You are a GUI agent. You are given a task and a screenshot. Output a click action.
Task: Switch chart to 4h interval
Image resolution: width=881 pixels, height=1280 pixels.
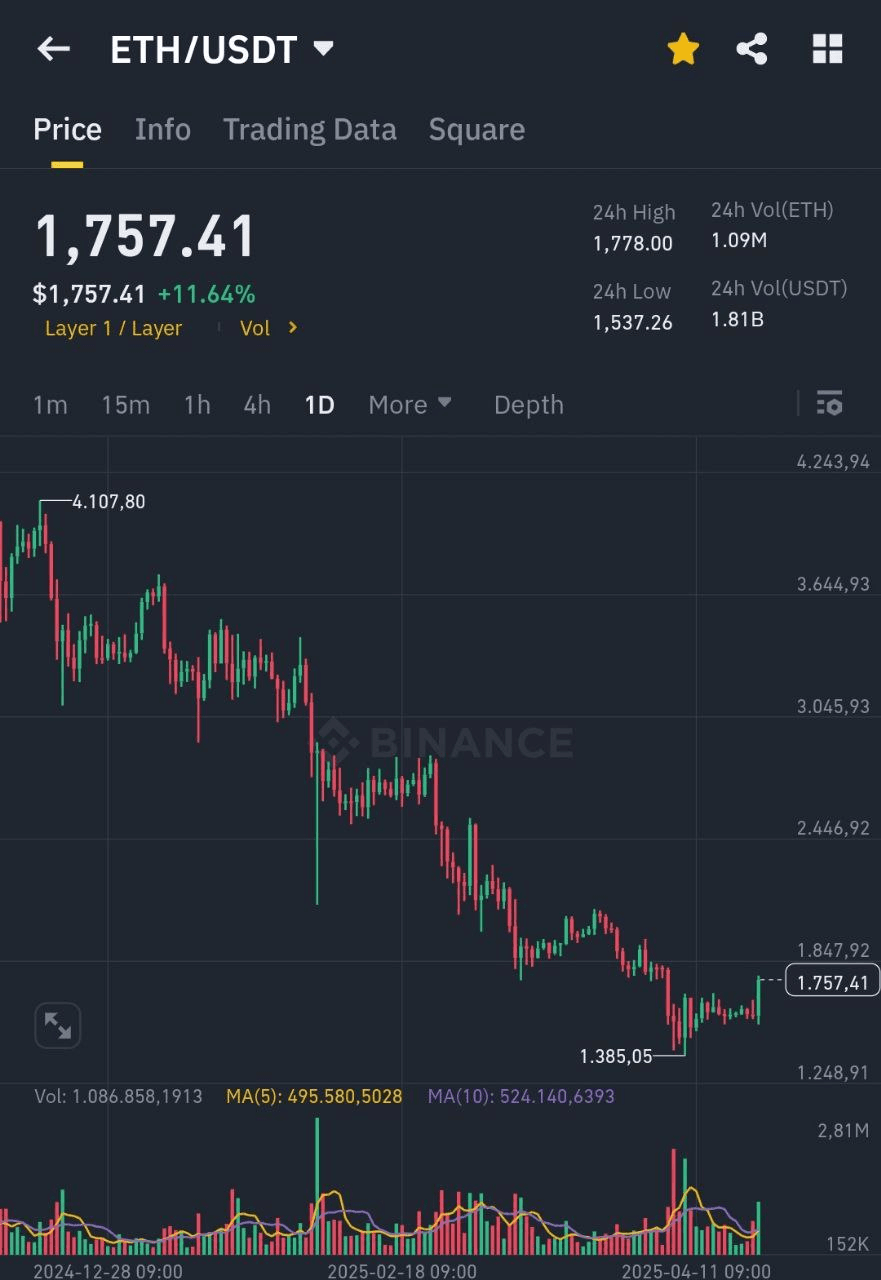pos(257,405)
